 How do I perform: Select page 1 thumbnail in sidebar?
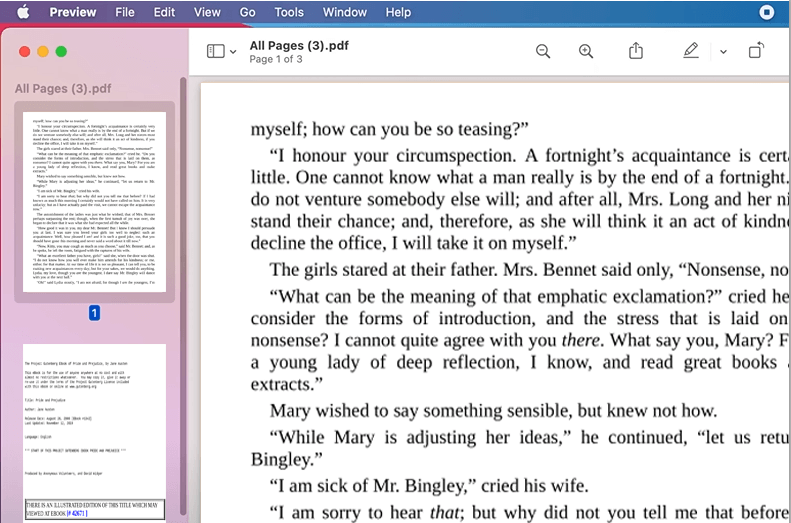coord(94,202)
